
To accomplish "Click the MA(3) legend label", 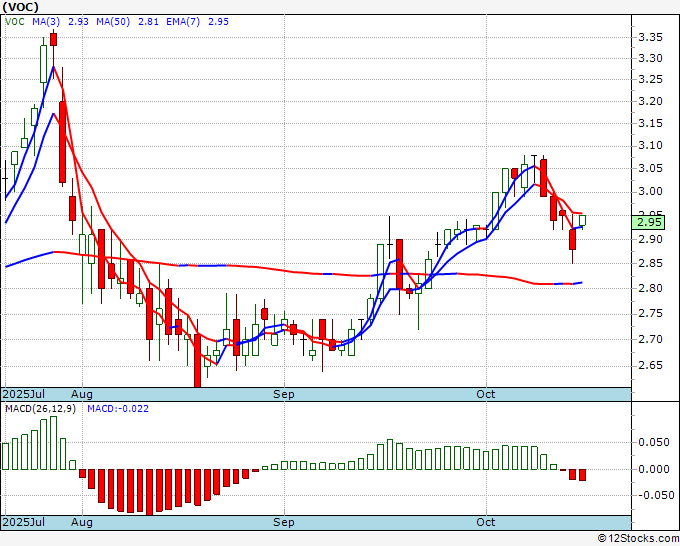I will (46, 22).
